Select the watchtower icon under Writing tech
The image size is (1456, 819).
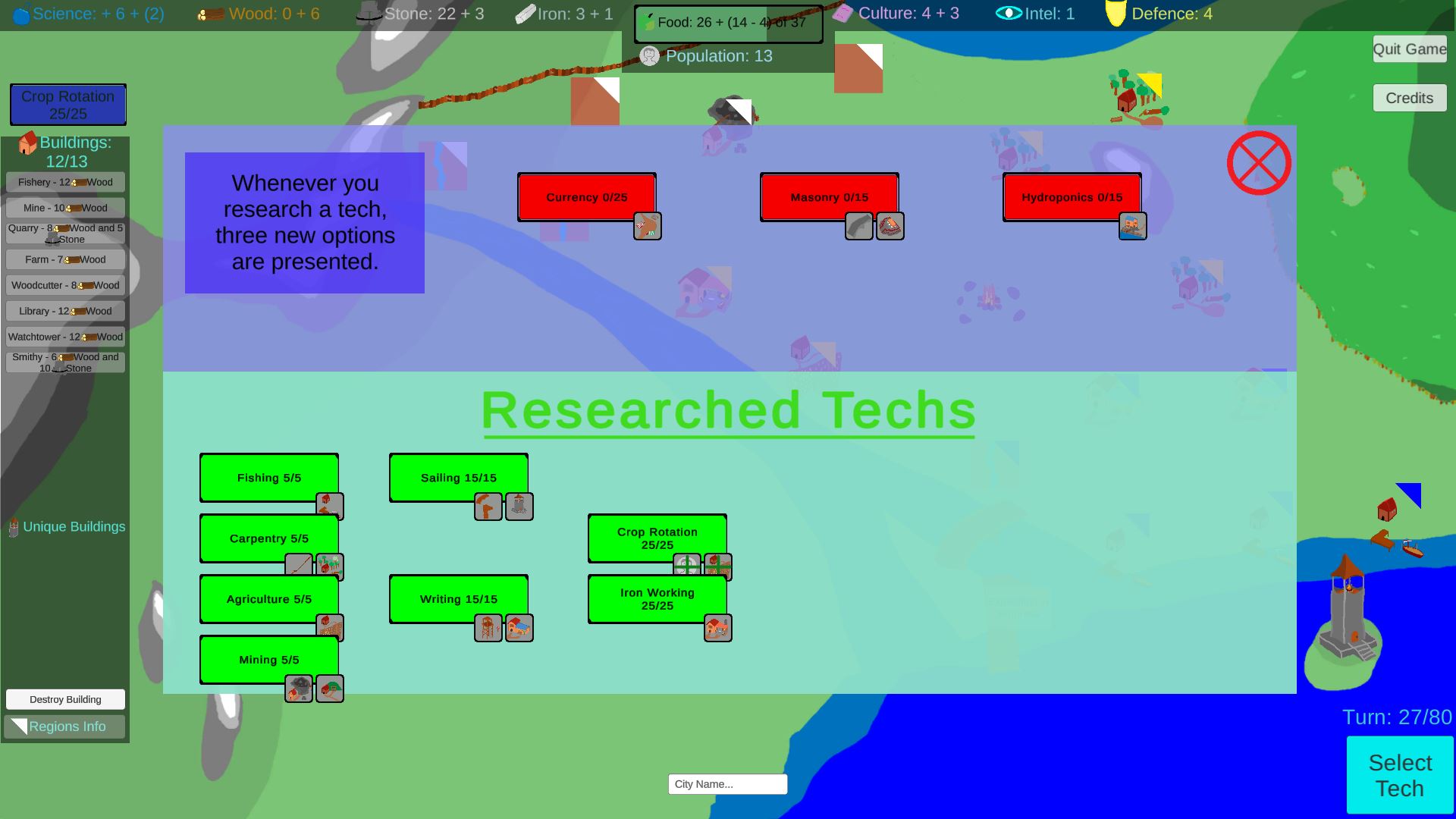490,628
